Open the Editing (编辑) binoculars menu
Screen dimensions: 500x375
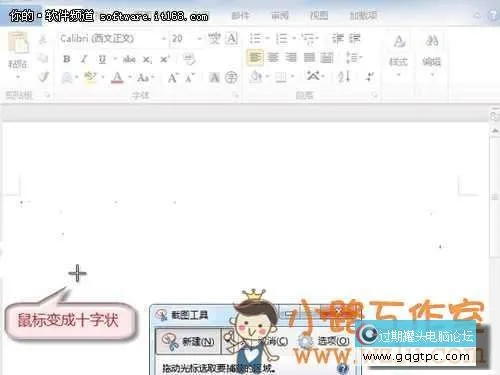pos(432,55)
